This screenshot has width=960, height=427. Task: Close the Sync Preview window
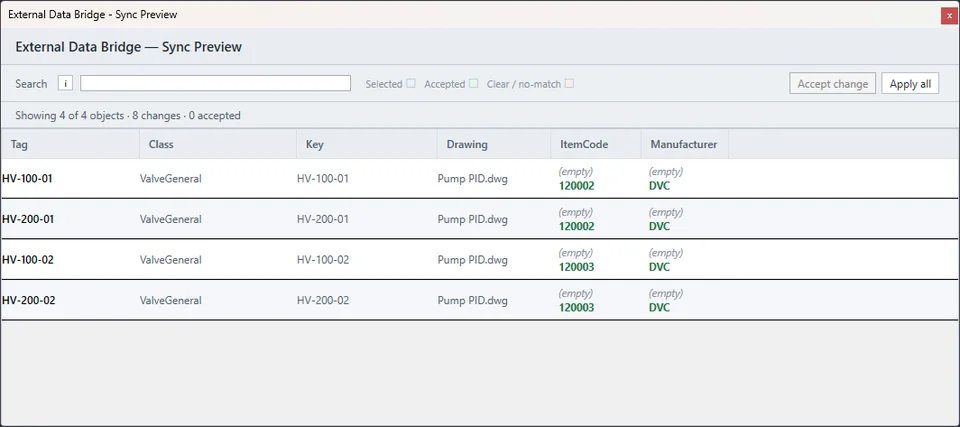point(949,17)
